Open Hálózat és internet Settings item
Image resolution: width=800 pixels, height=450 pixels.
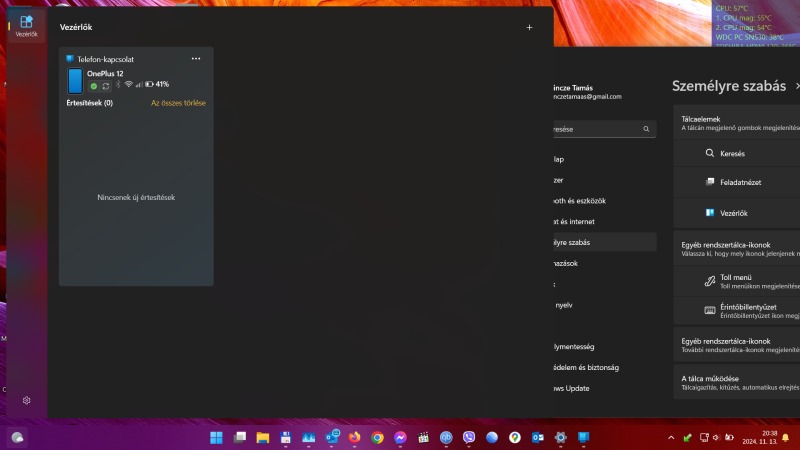[x=605, y=221]
